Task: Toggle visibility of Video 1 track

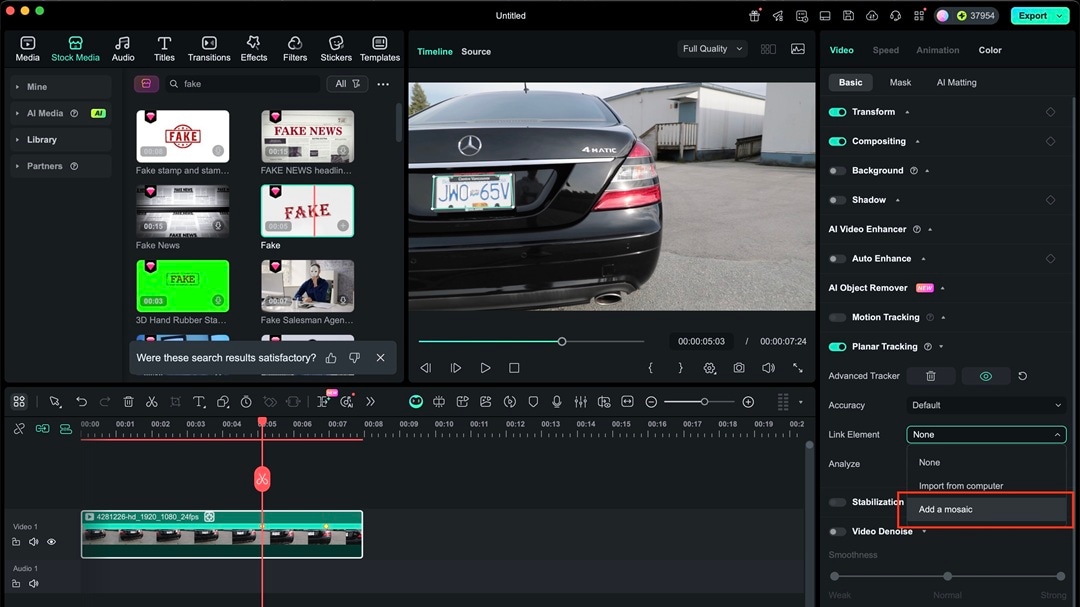Action: [51, 542]
